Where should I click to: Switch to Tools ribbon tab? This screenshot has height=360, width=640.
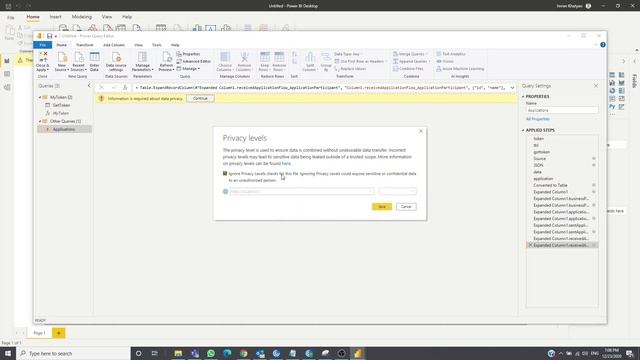click(156, 45)
